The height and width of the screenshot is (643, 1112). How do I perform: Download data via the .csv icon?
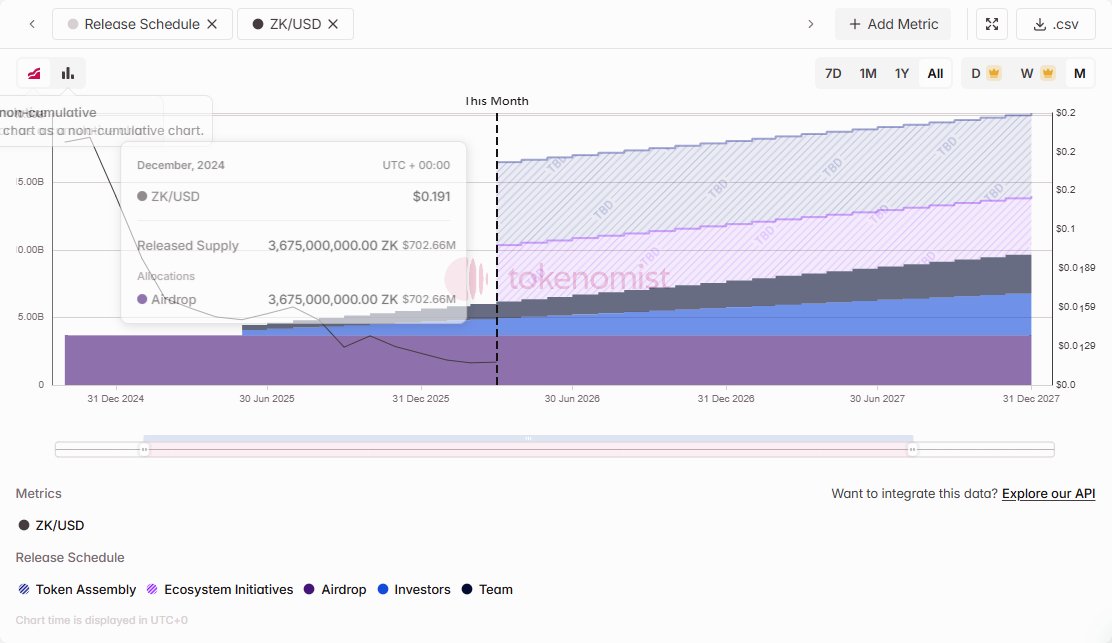coord(1055,24)
